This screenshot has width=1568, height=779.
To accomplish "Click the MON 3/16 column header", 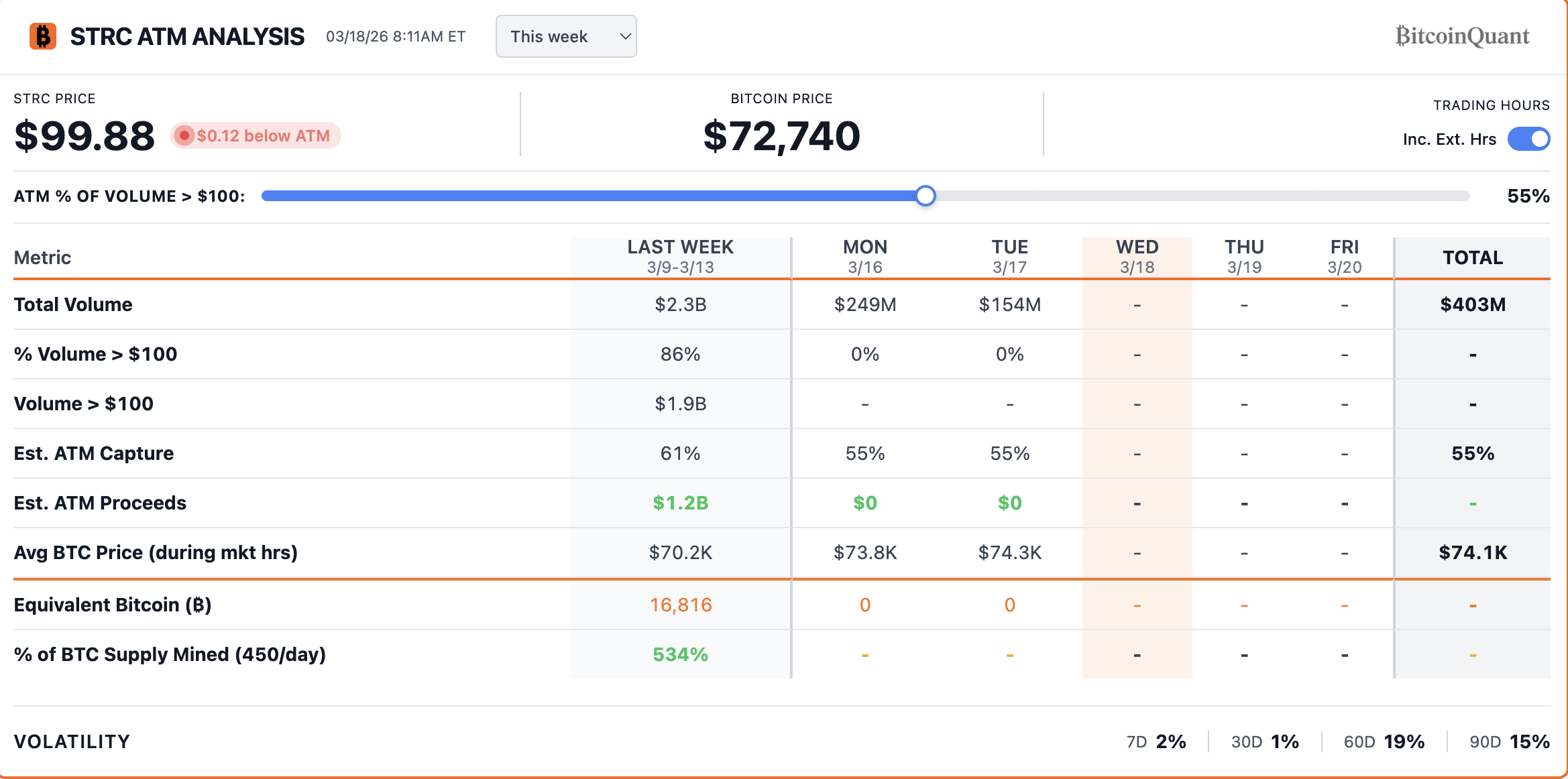I will point(864,257).
